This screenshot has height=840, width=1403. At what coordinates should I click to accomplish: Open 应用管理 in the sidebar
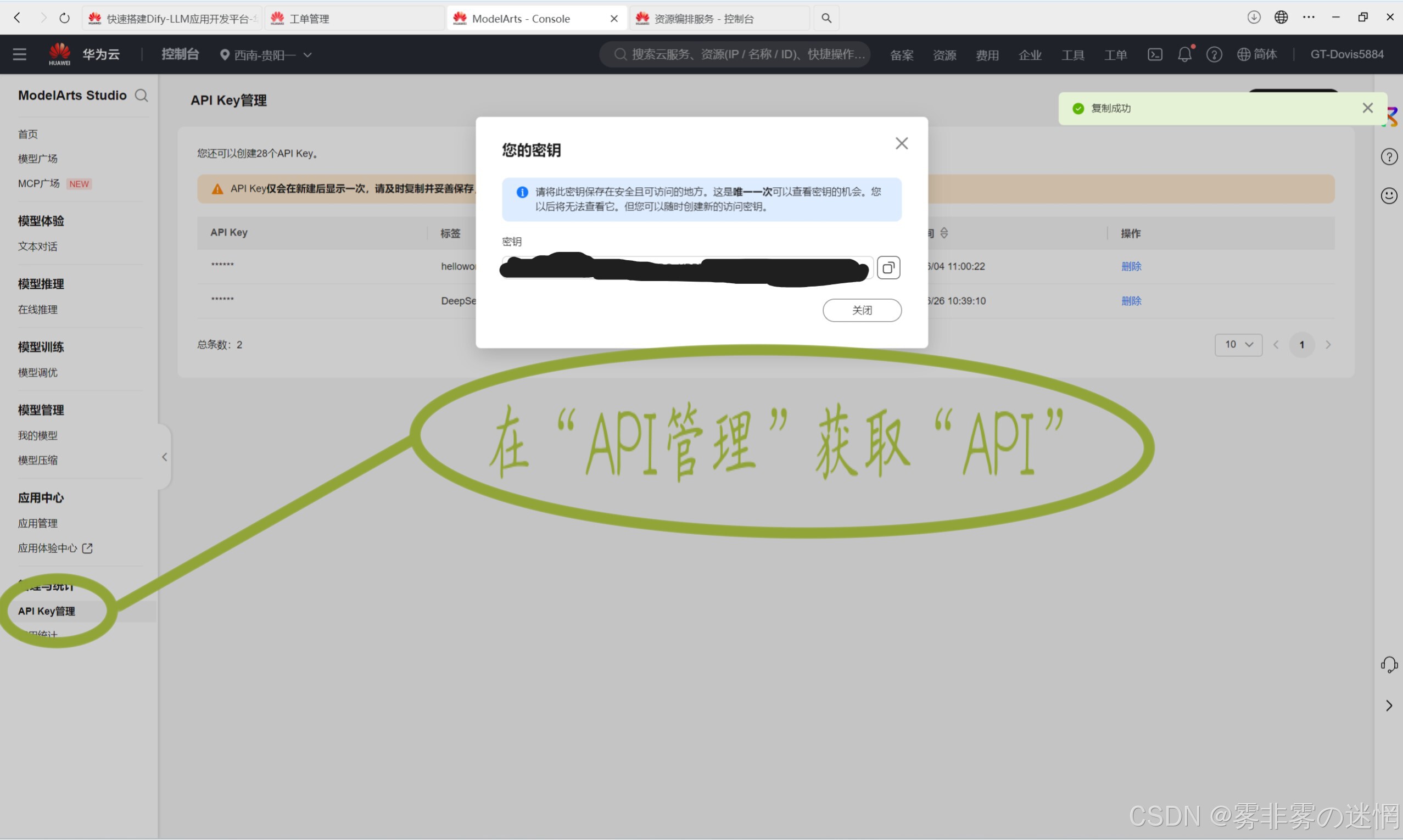37,523
